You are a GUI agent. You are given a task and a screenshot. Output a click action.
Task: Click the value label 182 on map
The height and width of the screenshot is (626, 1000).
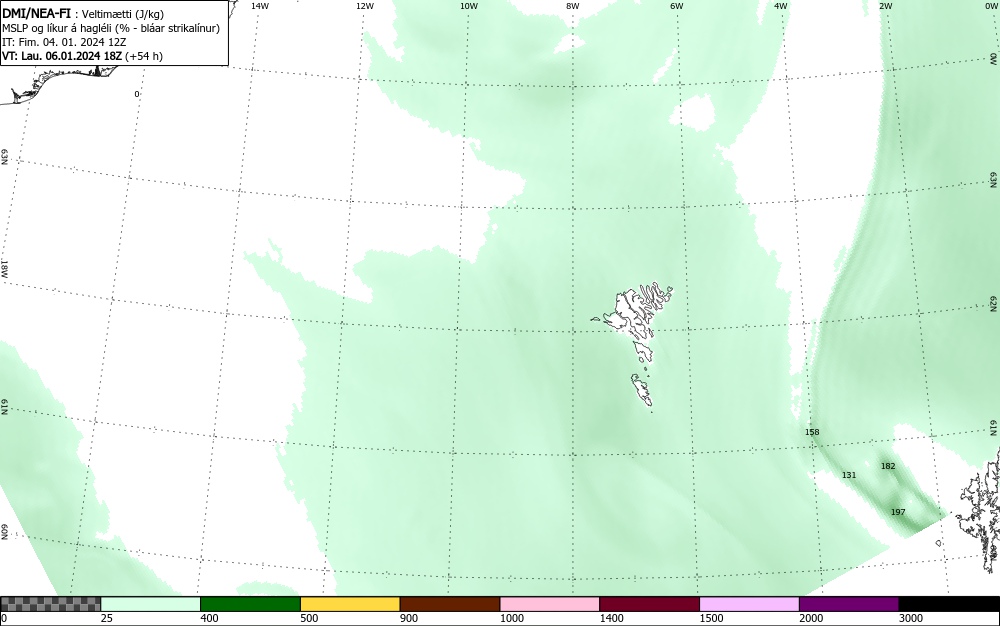click(888, 466)
